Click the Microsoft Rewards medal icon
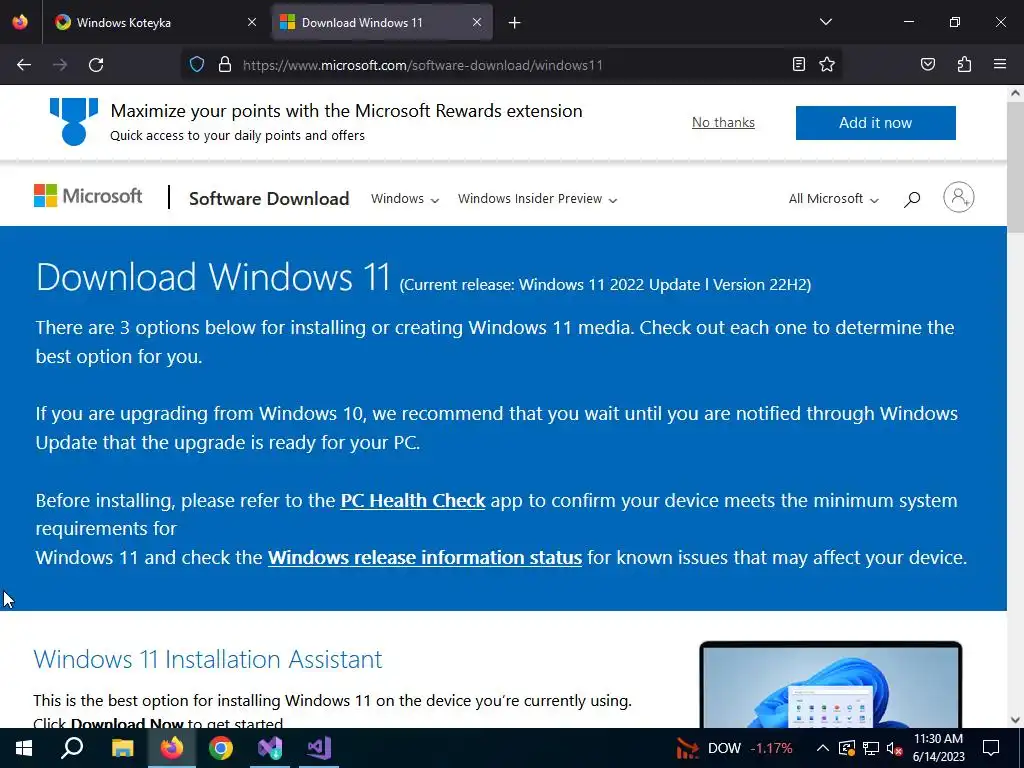Image resolution: width=1024 pixels, height=768 pixels. click(74, 121)
